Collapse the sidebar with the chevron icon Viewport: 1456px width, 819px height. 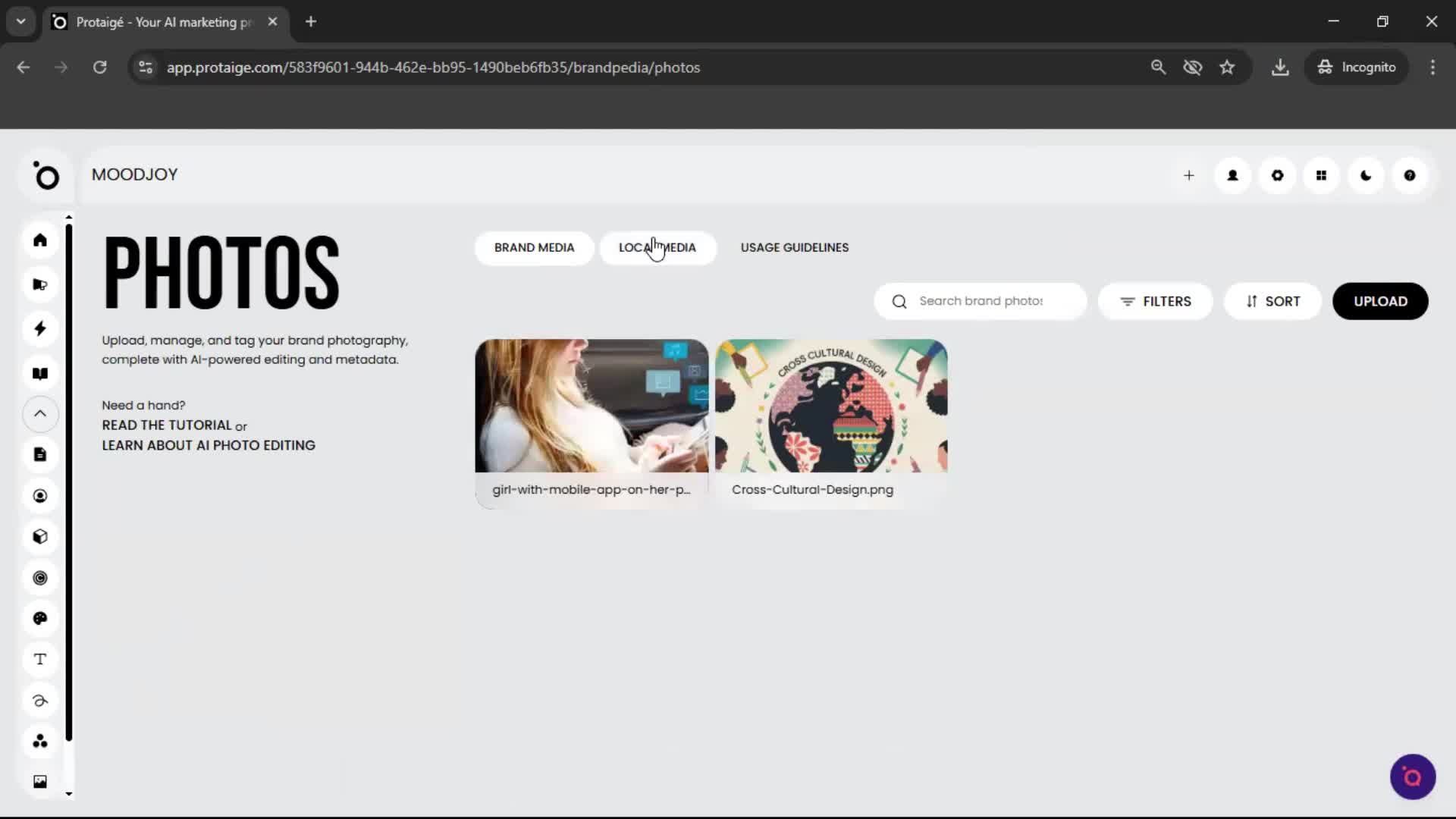click(39, 414)
